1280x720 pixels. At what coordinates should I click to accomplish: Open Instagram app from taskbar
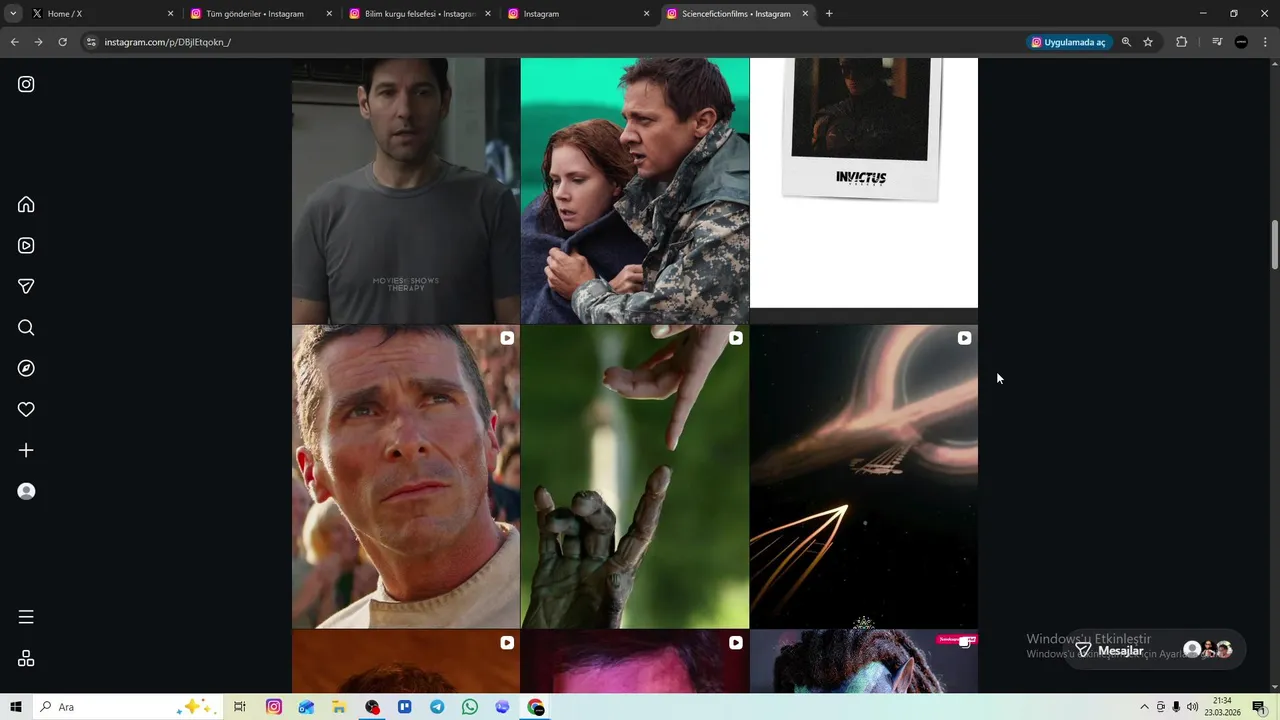[x=273, y=707]
